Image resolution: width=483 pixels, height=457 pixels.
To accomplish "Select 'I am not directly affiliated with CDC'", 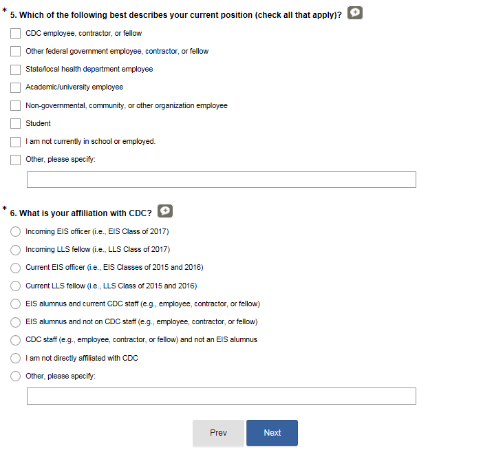I will tap(15, 358).
